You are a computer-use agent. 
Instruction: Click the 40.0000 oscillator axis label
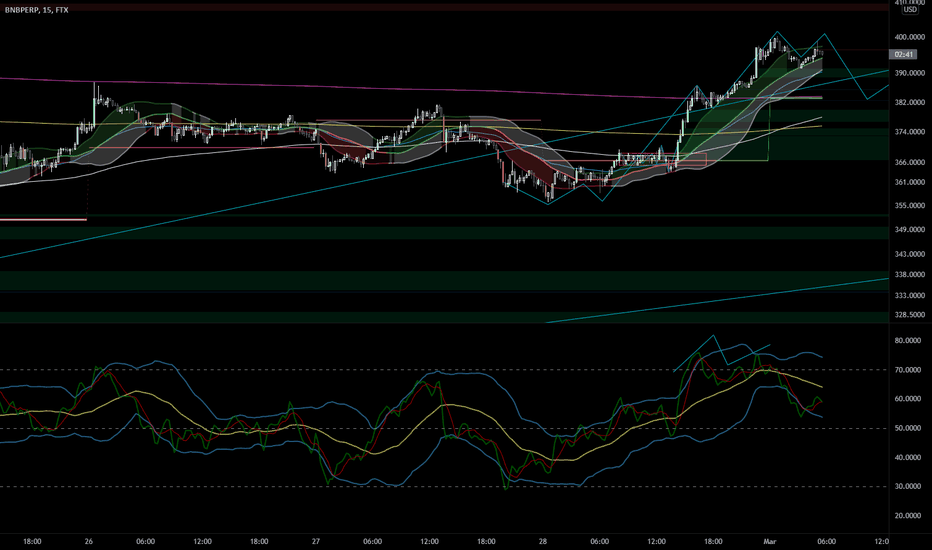click(908, 458)
